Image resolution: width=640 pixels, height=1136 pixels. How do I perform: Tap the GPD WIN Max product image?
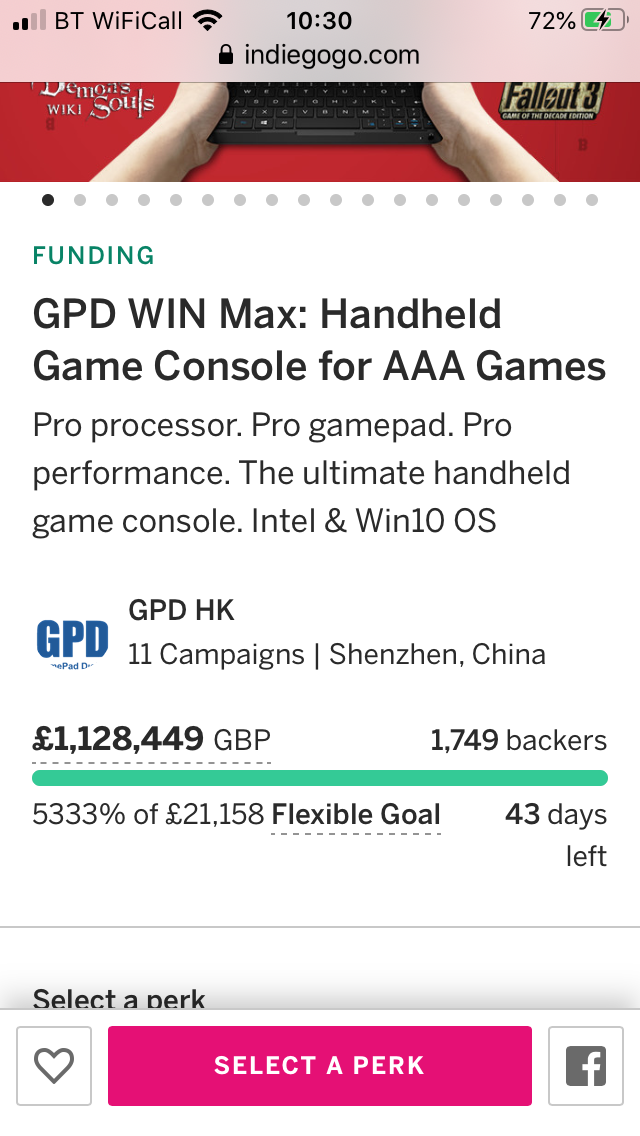tap(320, 130)
